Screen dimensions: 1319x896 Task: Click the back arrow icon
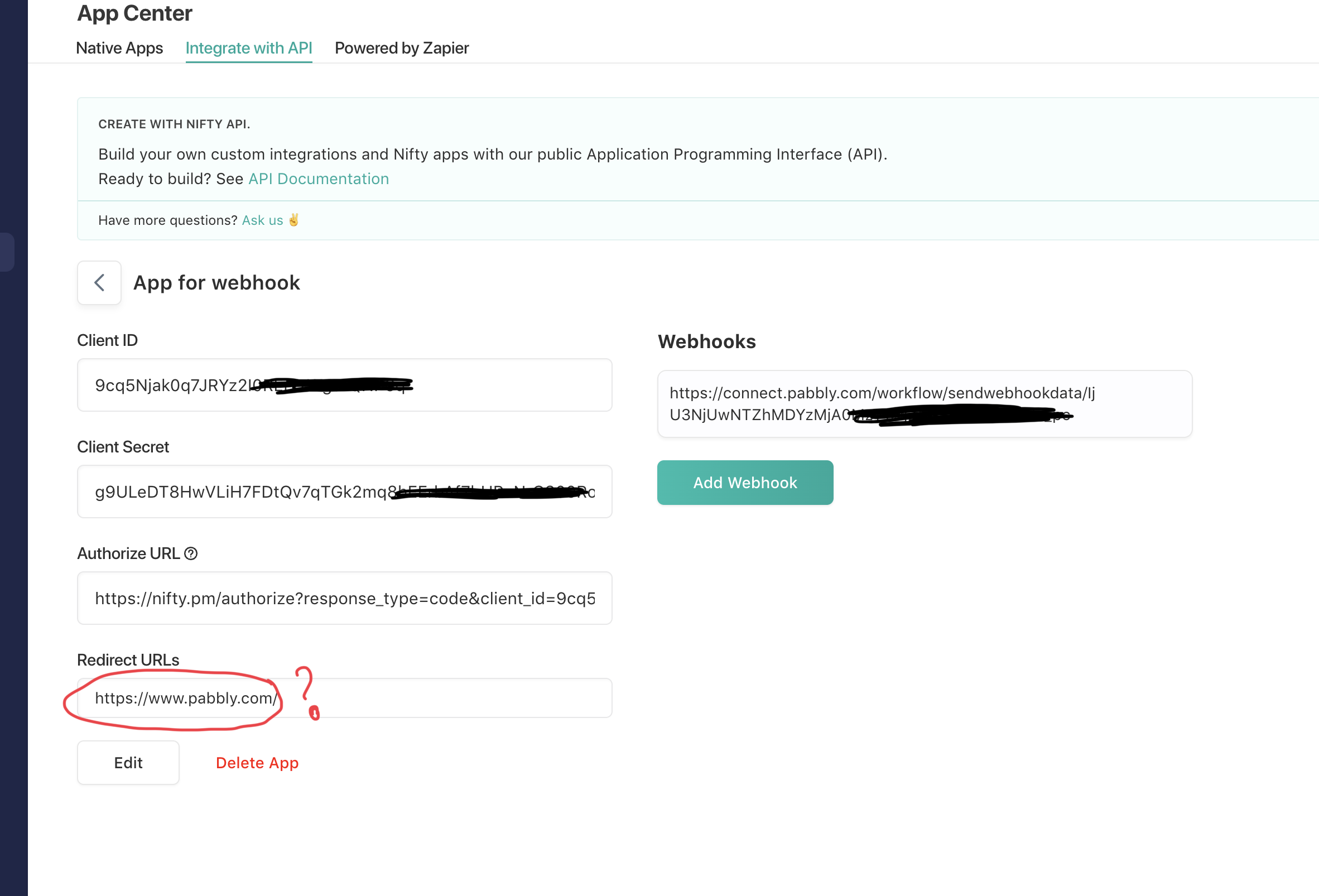(x=99, y=282)
